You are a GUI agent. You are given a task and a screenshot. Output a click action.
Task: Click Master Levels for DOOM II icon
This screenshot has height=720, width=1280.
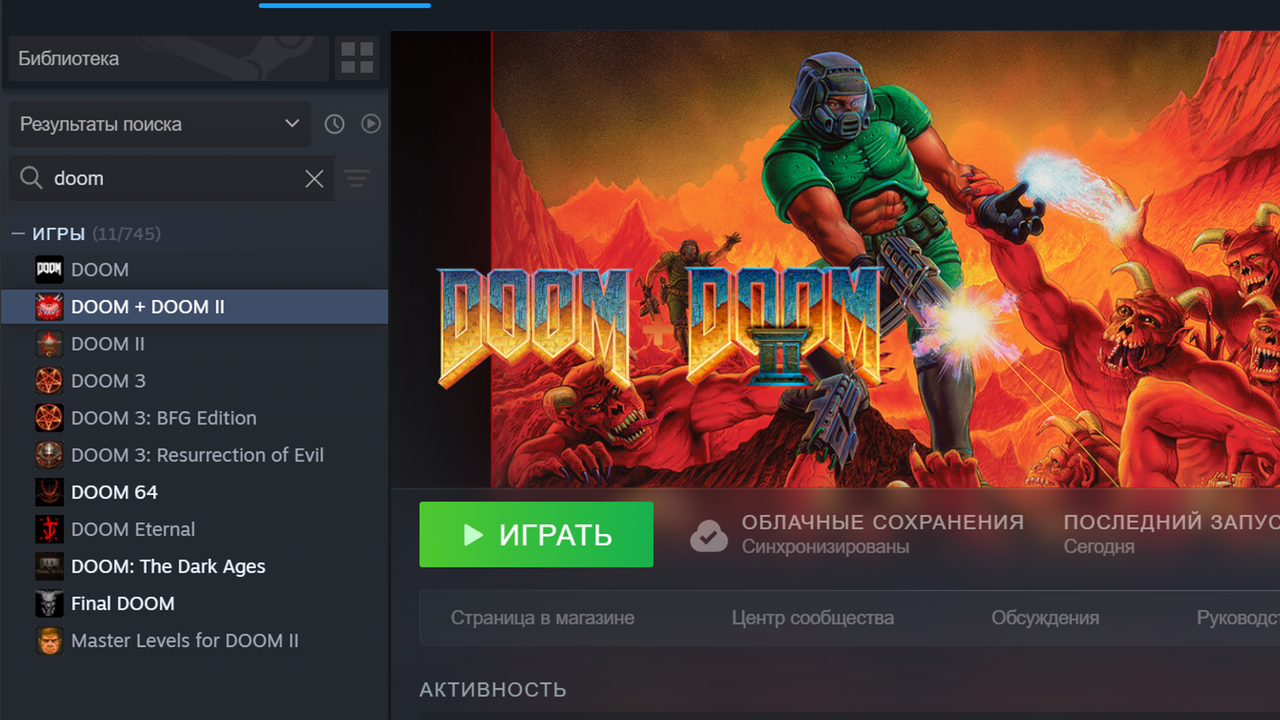49,640
